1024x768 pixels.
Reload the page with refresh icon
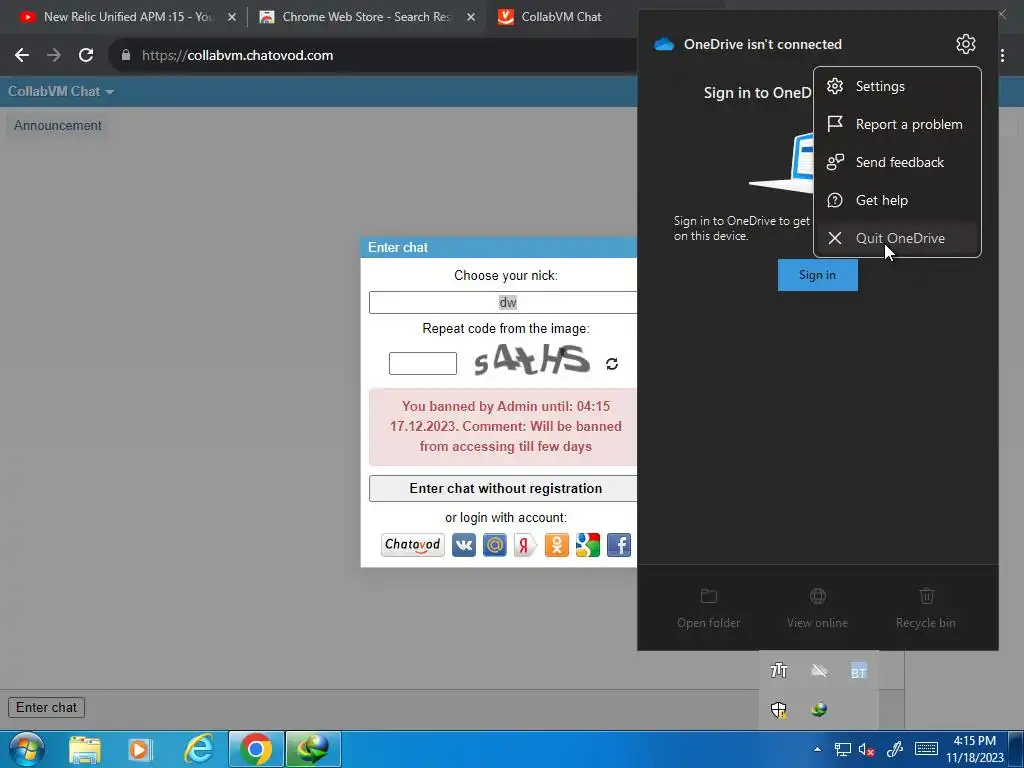click(x=86, y=55)
